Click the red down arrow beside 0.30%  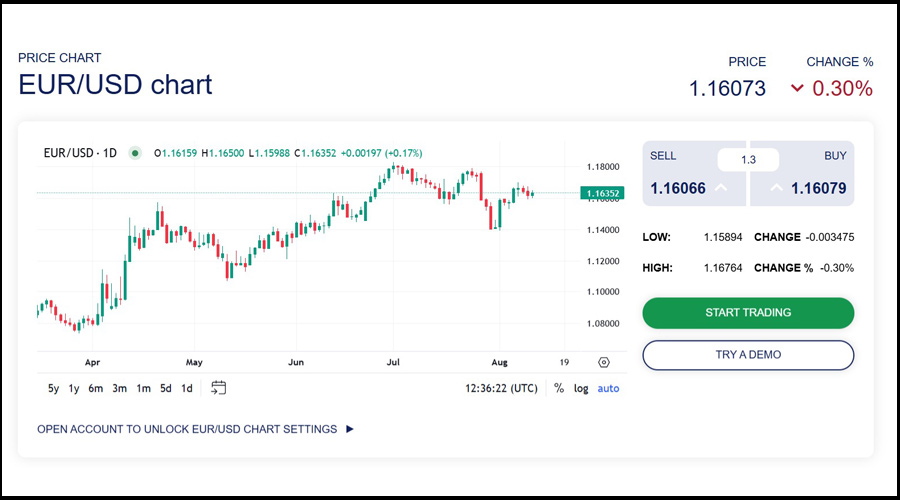[x=797, y=88]
